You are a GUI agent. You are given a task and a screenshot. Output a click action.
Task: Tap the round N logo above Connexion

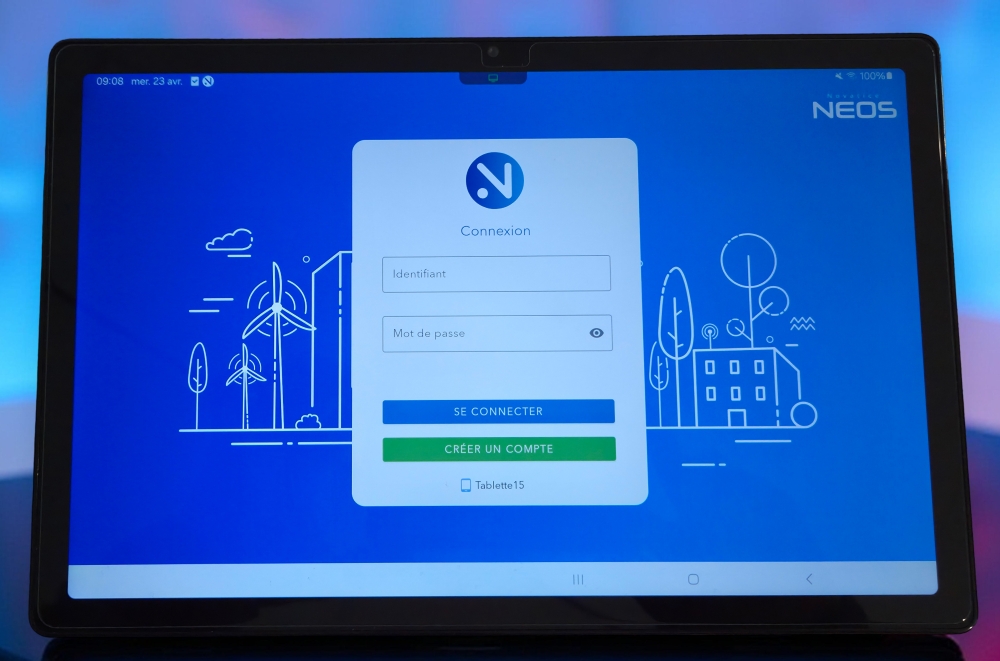(495, 181)
